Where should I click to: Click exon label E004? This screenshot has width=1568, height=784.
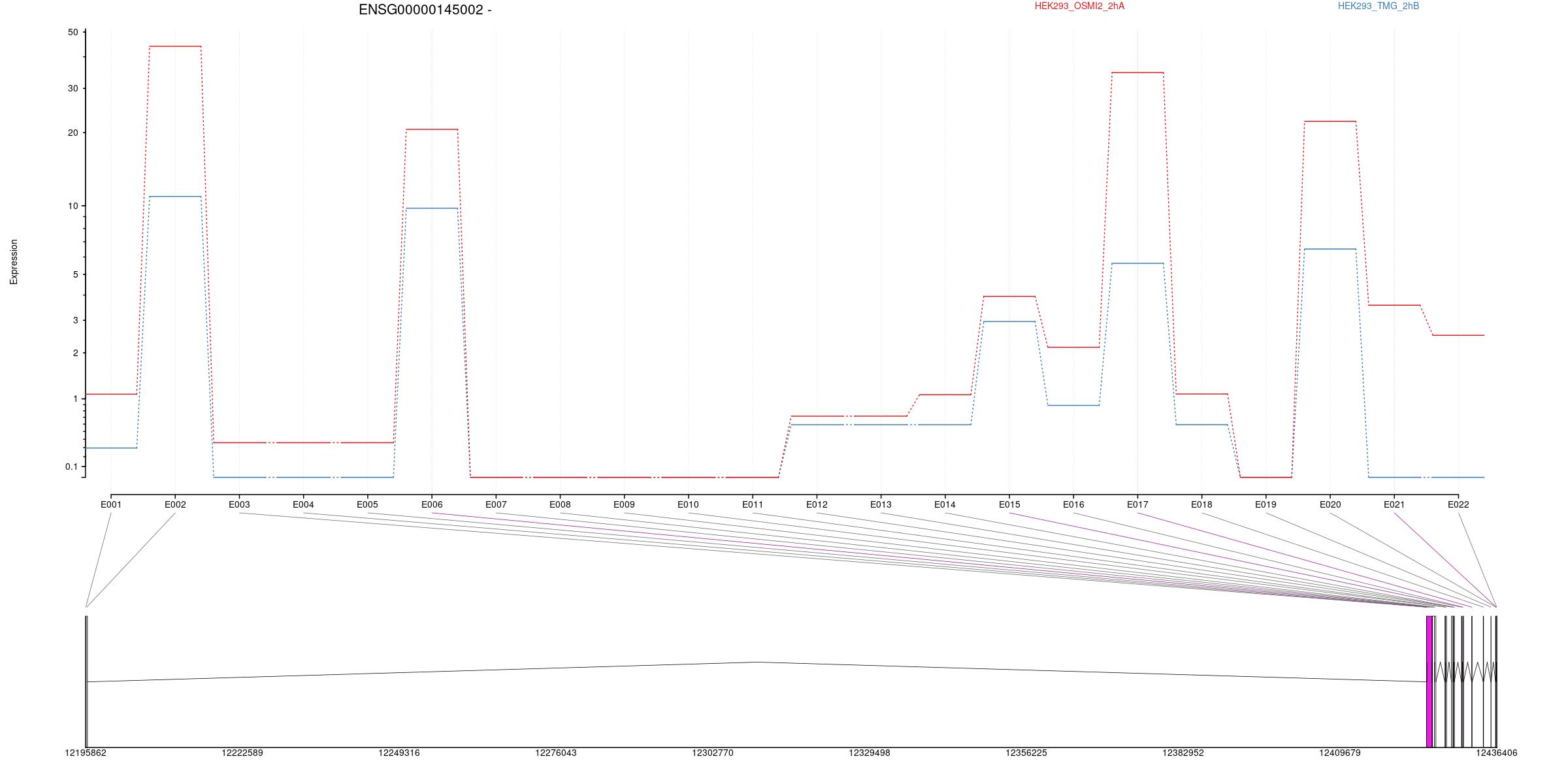(x=303, y=504)
